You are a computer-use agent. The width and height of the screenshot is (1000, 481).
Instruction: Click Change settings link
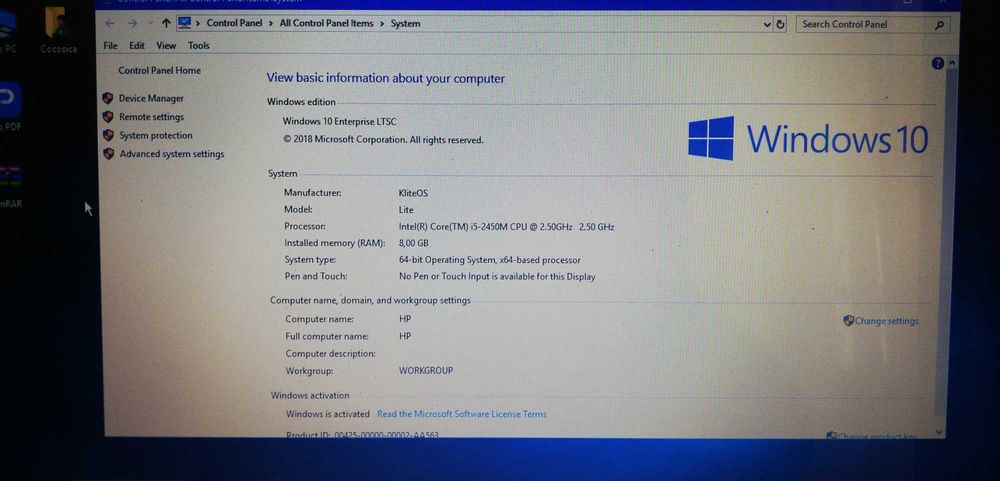(x=886, y=321)
